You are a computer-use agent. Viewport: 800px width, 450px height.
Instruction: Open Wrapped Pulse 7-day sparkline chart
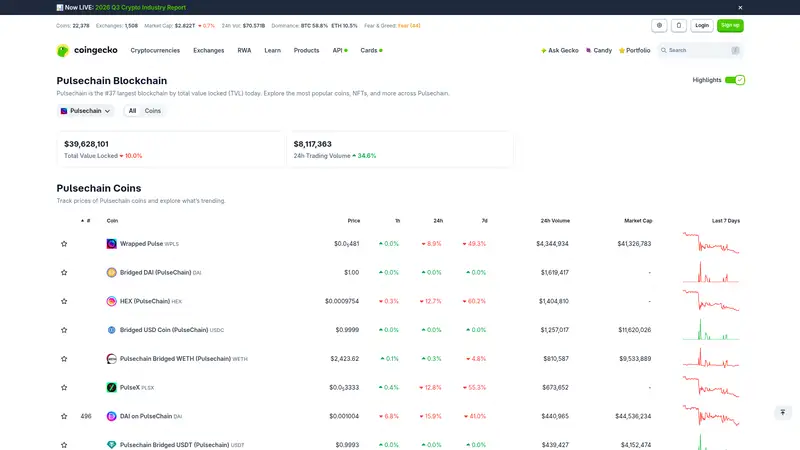pos(711,243)
